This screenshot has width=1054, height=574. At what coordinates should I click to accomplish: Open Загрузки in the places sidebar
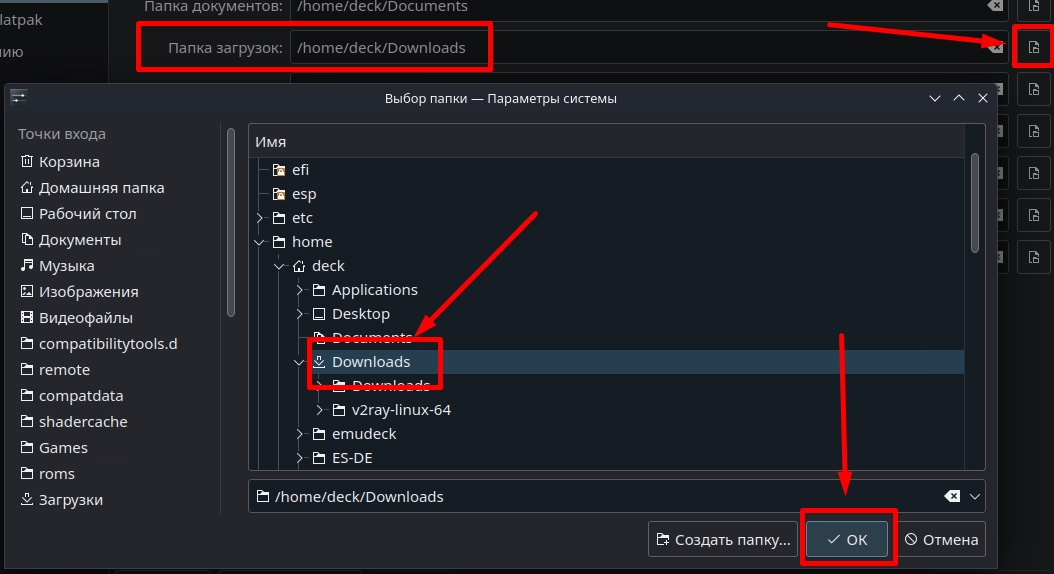(x=70, y=500)
